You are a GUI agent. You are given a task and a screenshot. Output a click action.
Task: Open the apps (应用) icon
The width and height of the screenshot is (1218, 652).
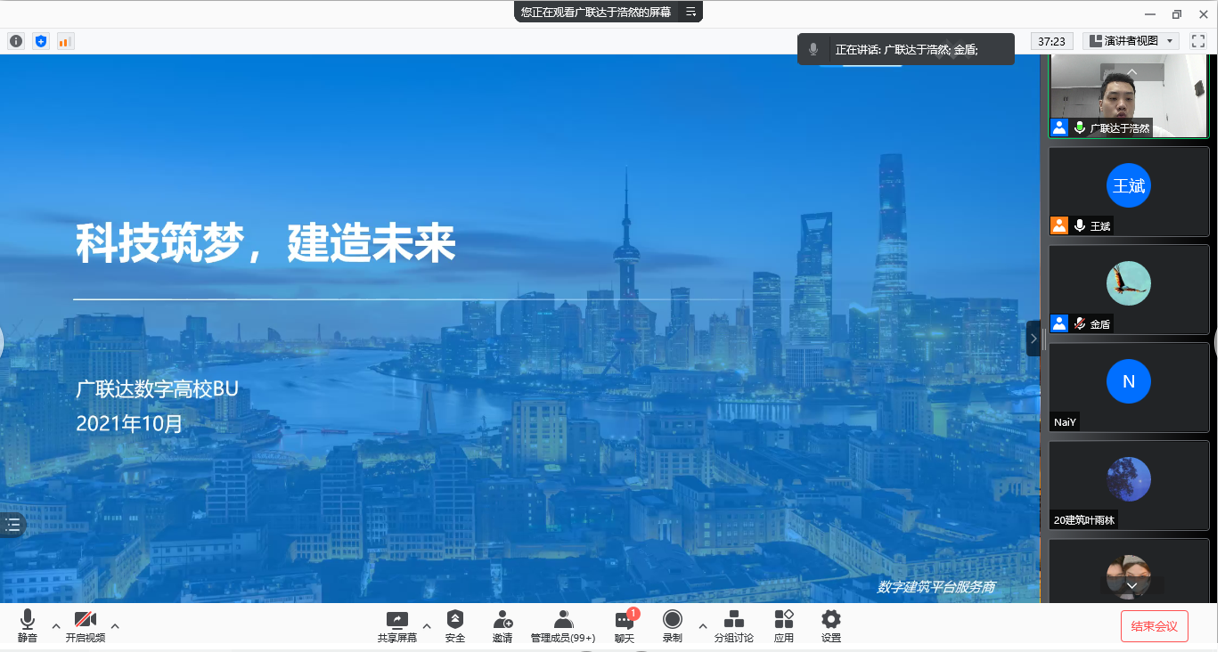pos(783,626)
